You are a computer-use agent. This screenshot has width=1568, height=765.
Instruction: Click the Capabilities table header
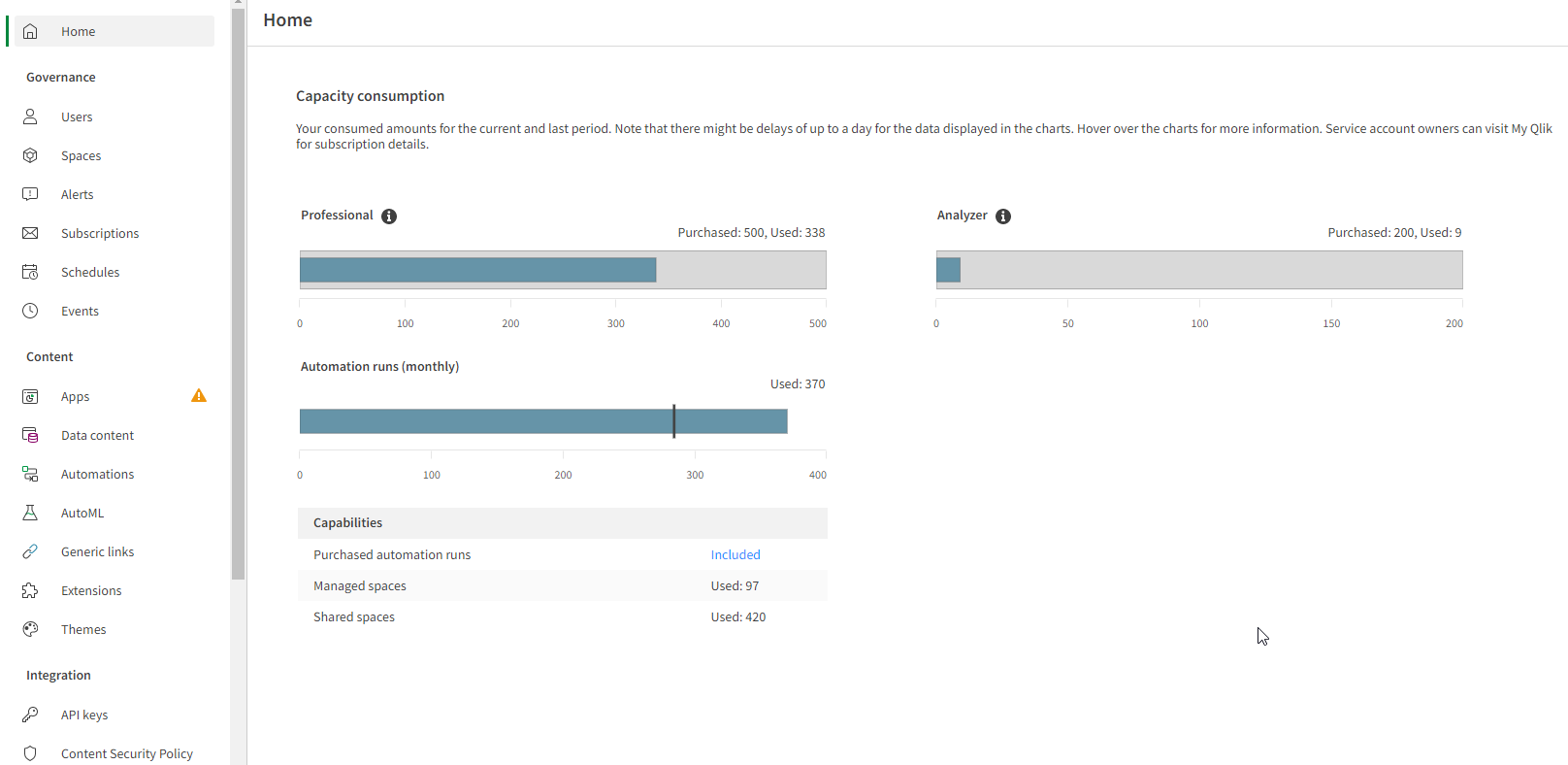point(563,523)
